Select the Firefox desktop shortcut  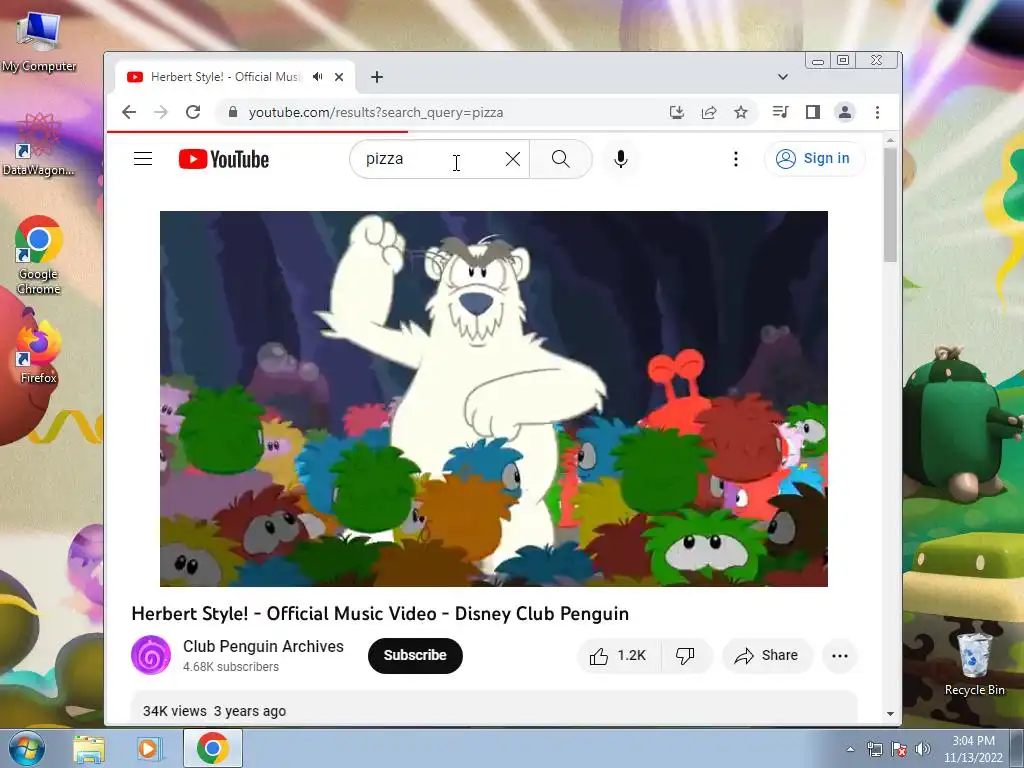[x=39, y=347]
